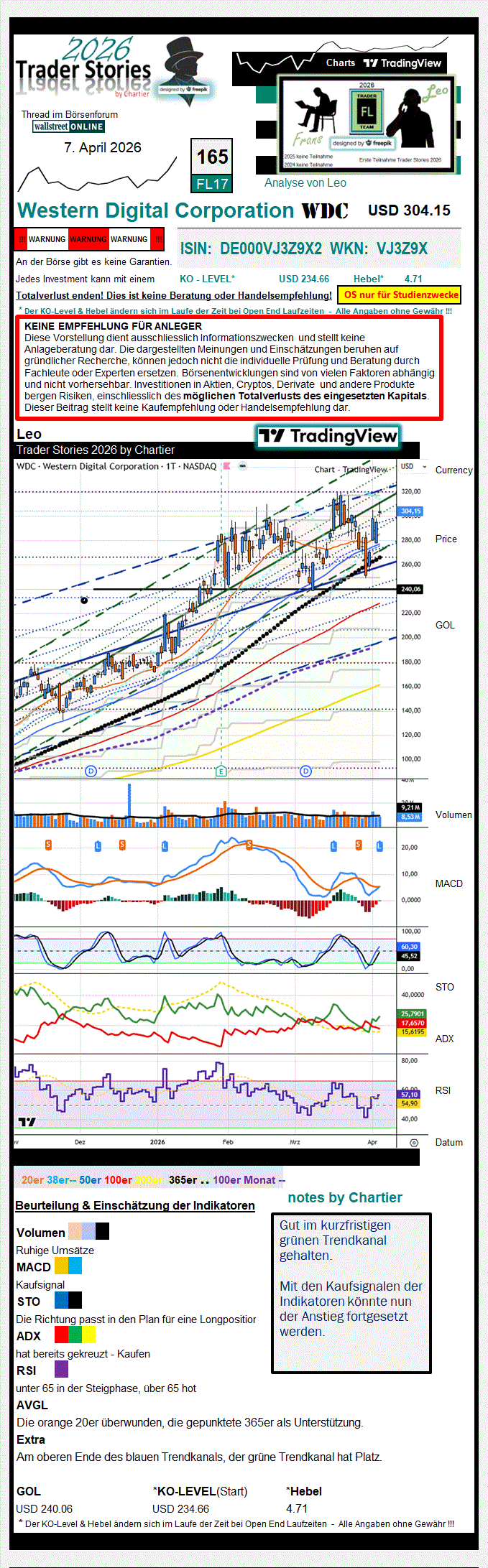Click the TradingView logo in RSI pane
This screenshot has width=488, height=1568.
(x=27, y=1121)
